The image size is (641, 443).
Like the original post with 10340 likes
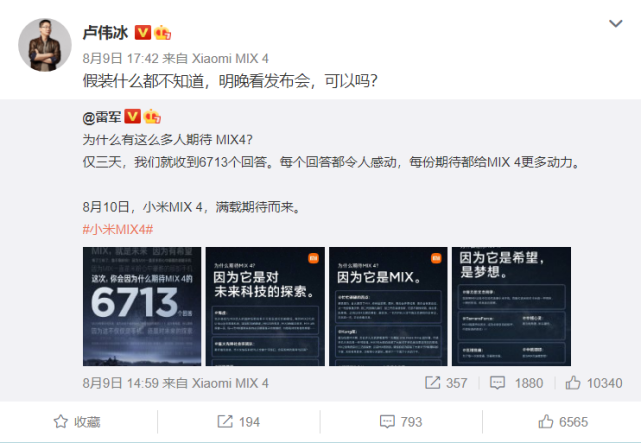pyautogui.click(x=594, y=383)
